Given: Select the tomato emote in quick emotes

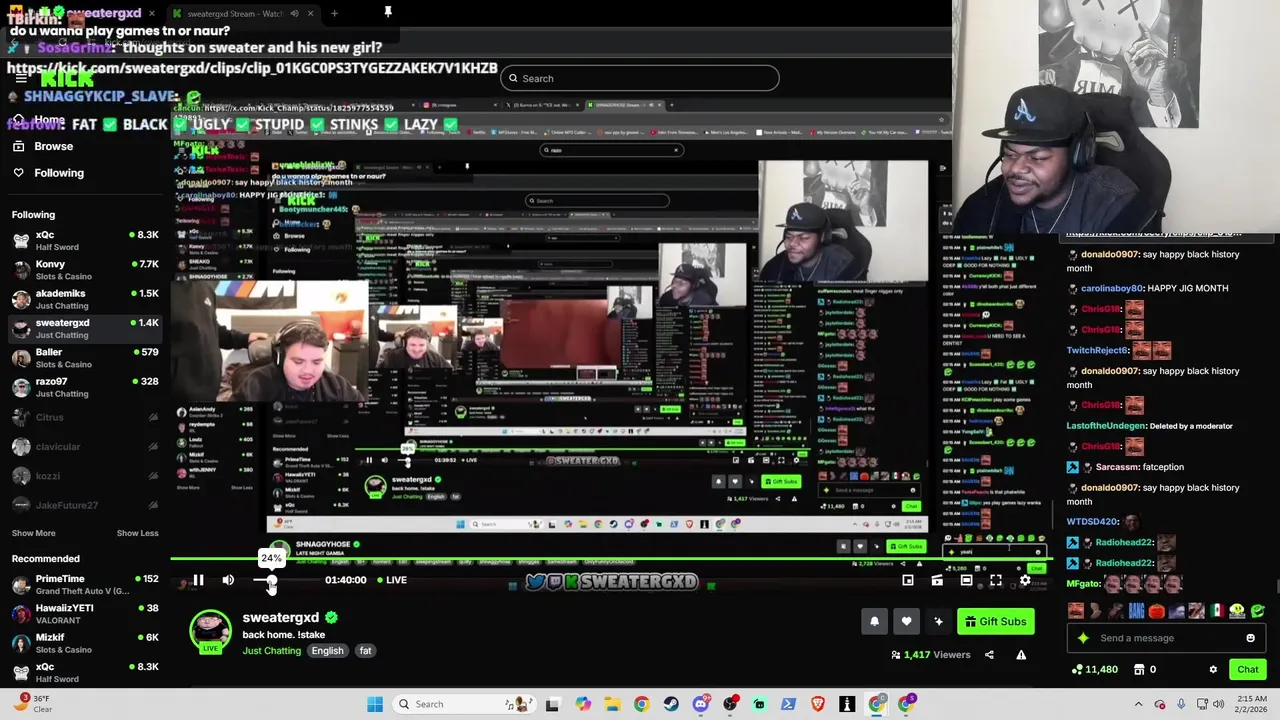Looking at the screenshot, I should point(1156,611).
